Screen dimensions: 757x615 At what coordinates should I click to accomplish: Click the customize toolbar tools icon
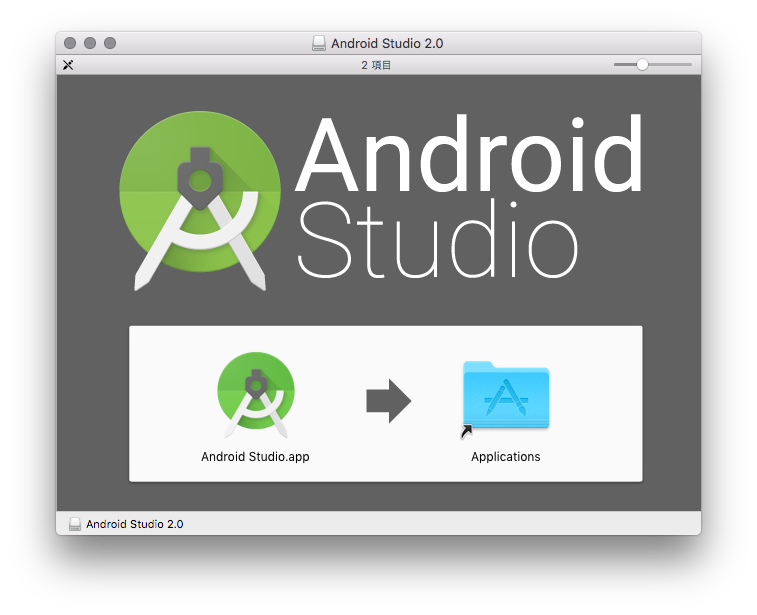(68, 65)
